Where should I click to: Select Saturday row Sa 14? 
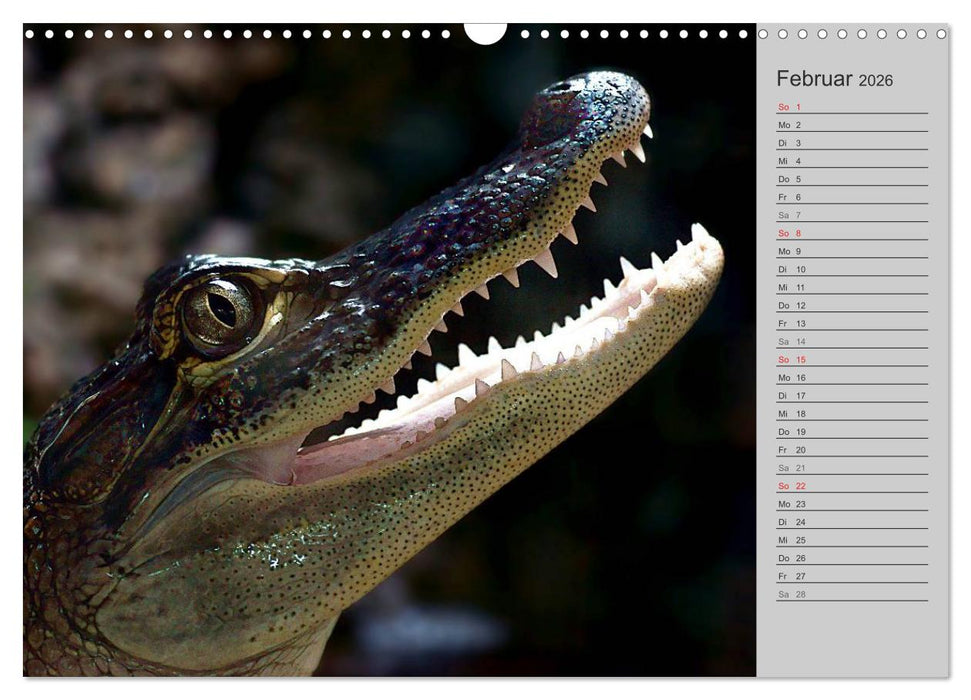pyautogui.click(x=851, y=341)
